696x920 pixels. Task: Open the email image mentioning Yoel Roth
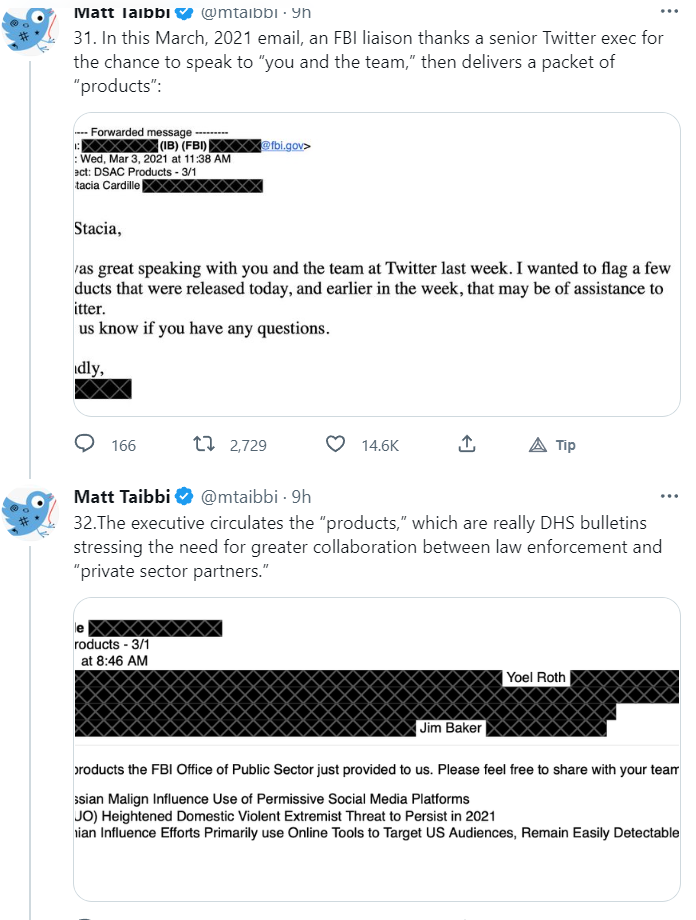coord(377,746)
